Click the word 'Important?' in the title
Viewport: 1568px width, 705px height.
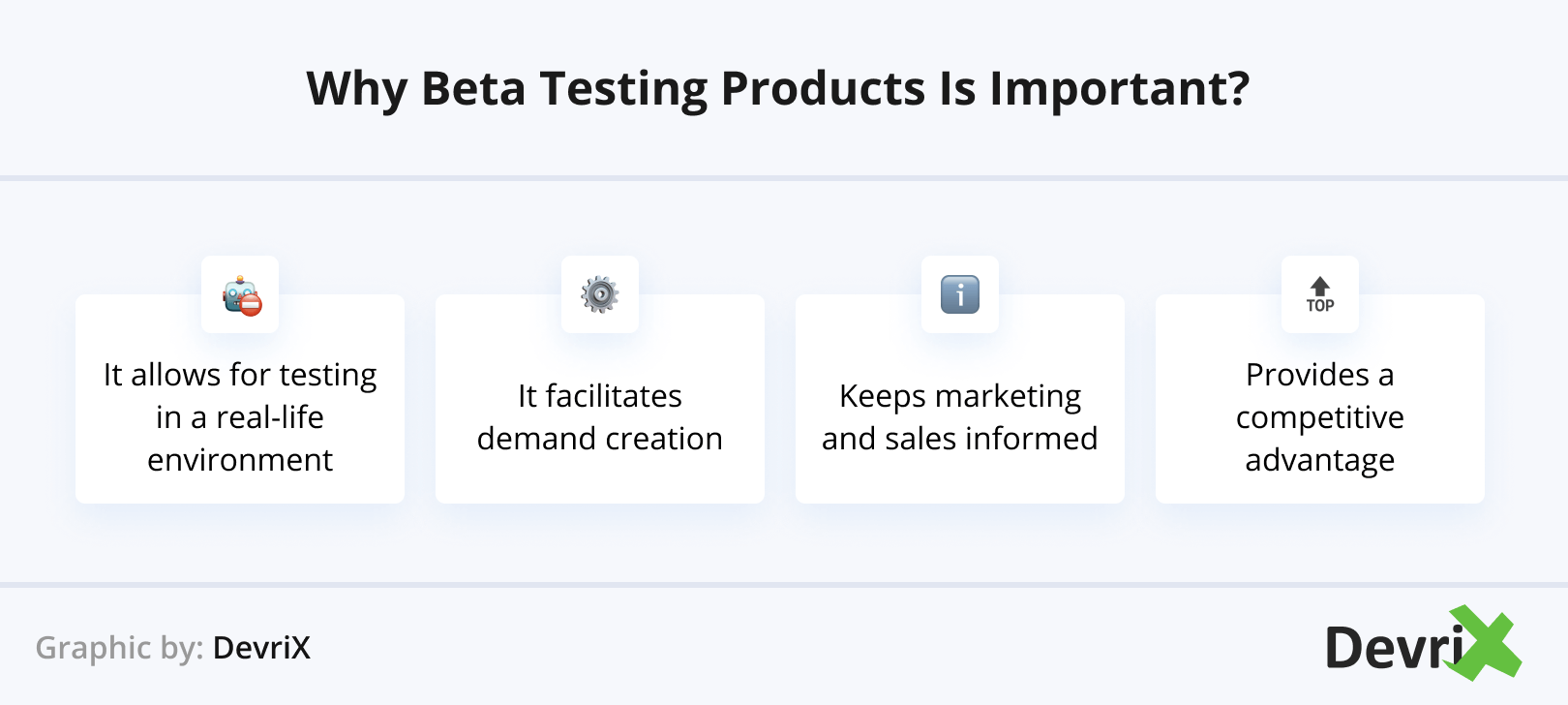point(1119,88)
